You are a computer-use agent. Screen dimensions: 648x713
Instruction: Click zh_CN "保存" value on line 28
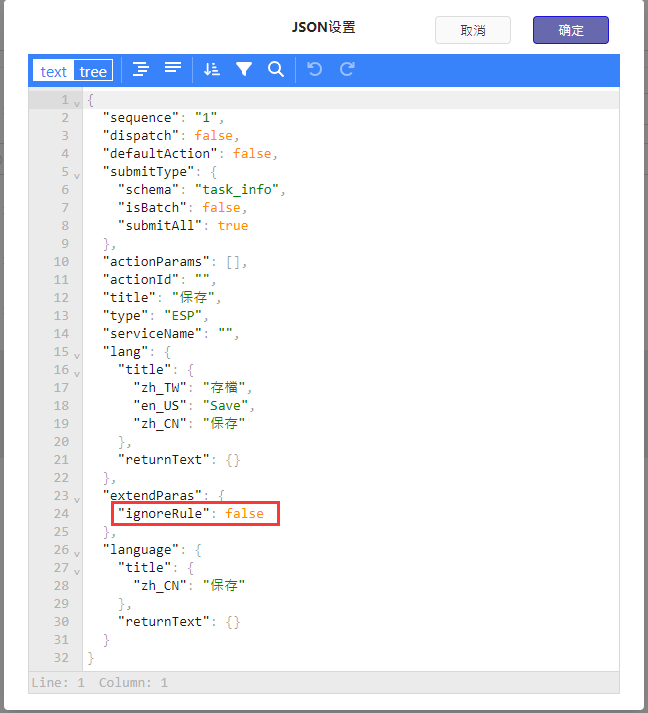click(224, 586)
